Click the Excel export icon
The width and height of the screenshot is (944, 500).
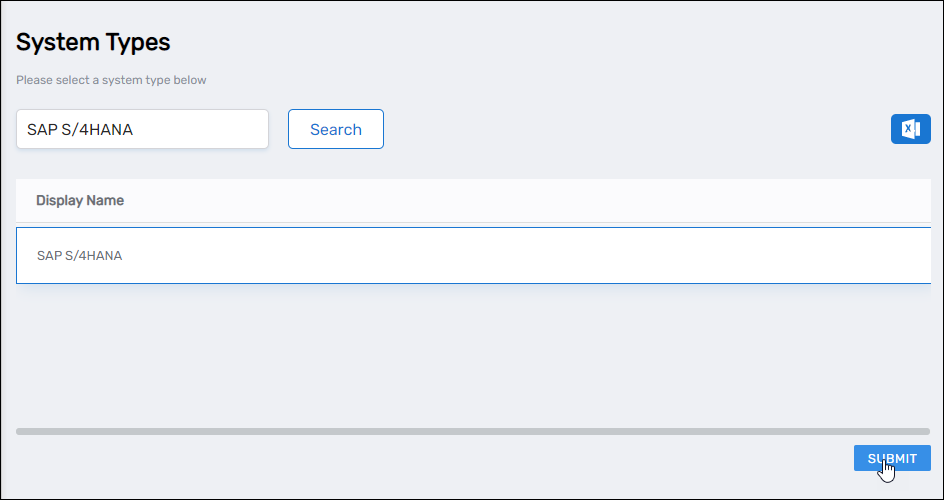[910, 129]
